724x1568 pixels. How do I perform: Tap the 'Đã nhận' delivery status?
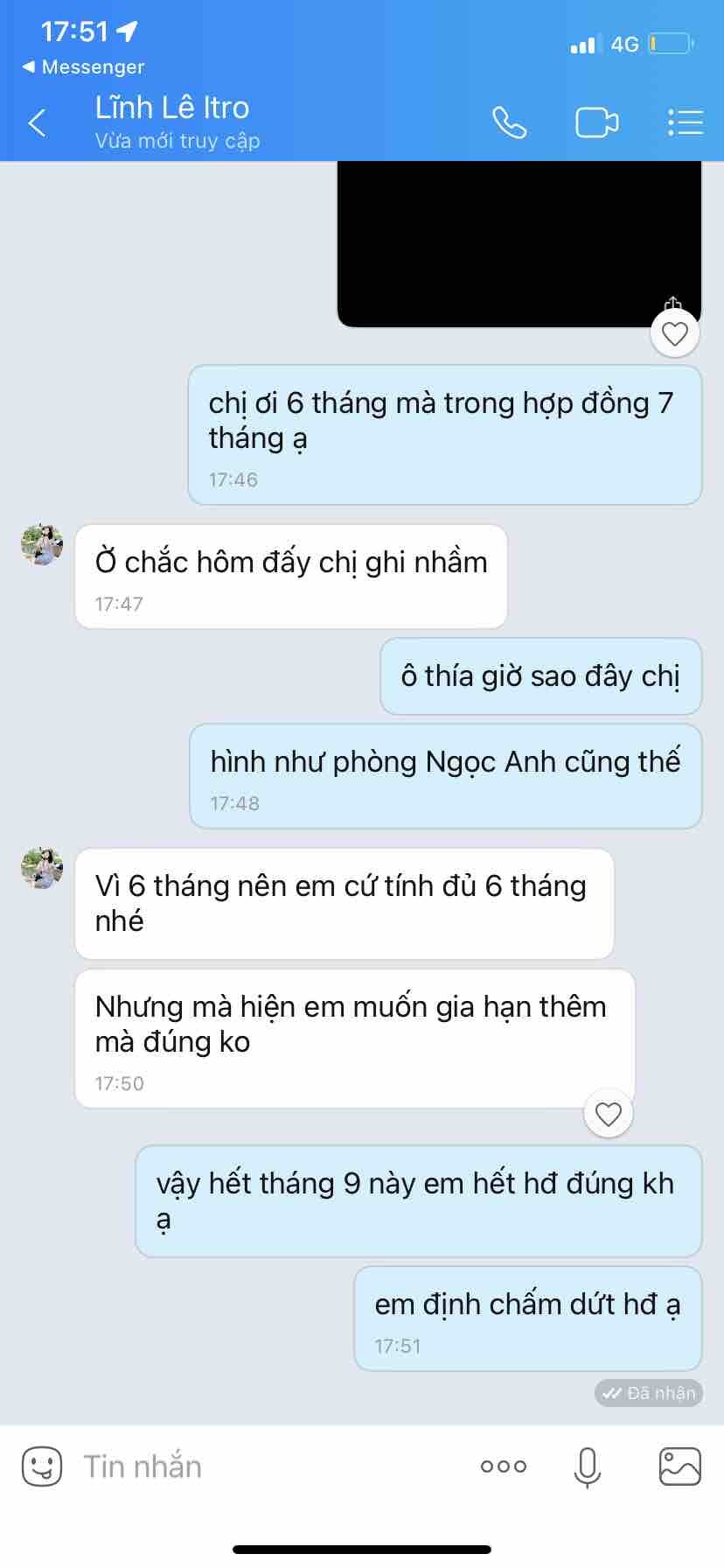[649, 1393]
